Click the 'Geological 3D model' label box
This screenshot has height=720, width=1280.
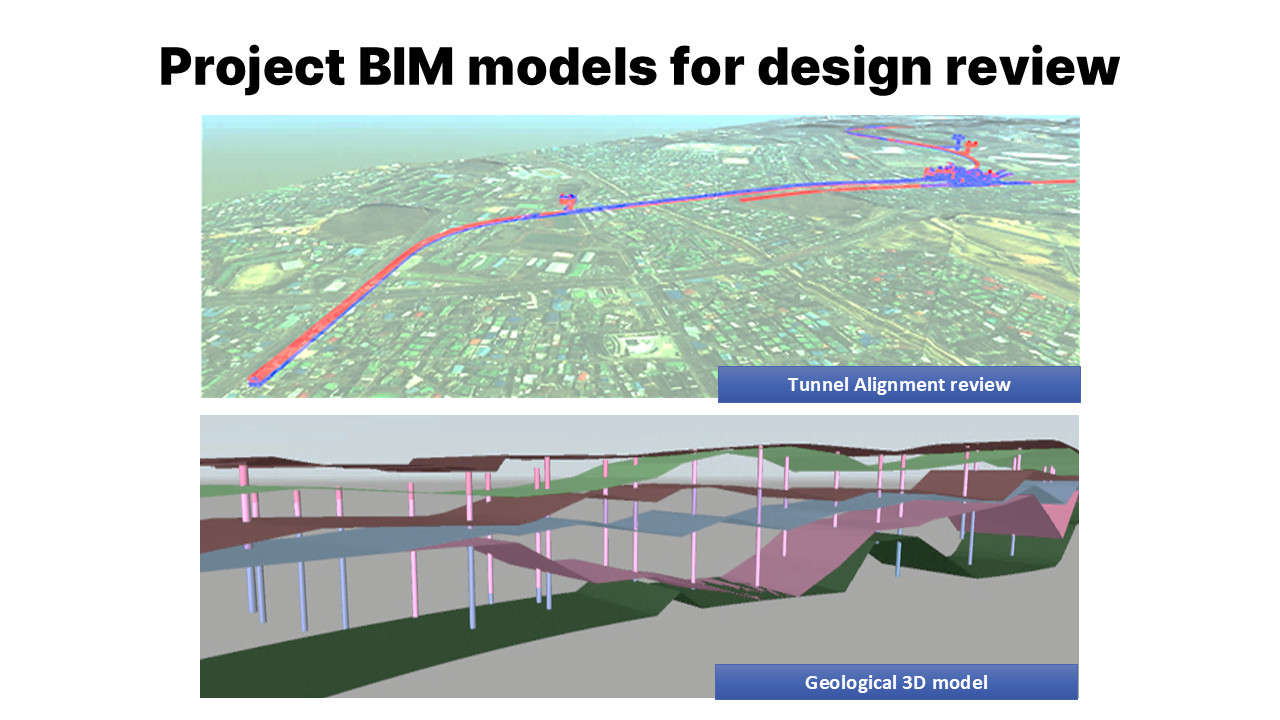(896, 682)
